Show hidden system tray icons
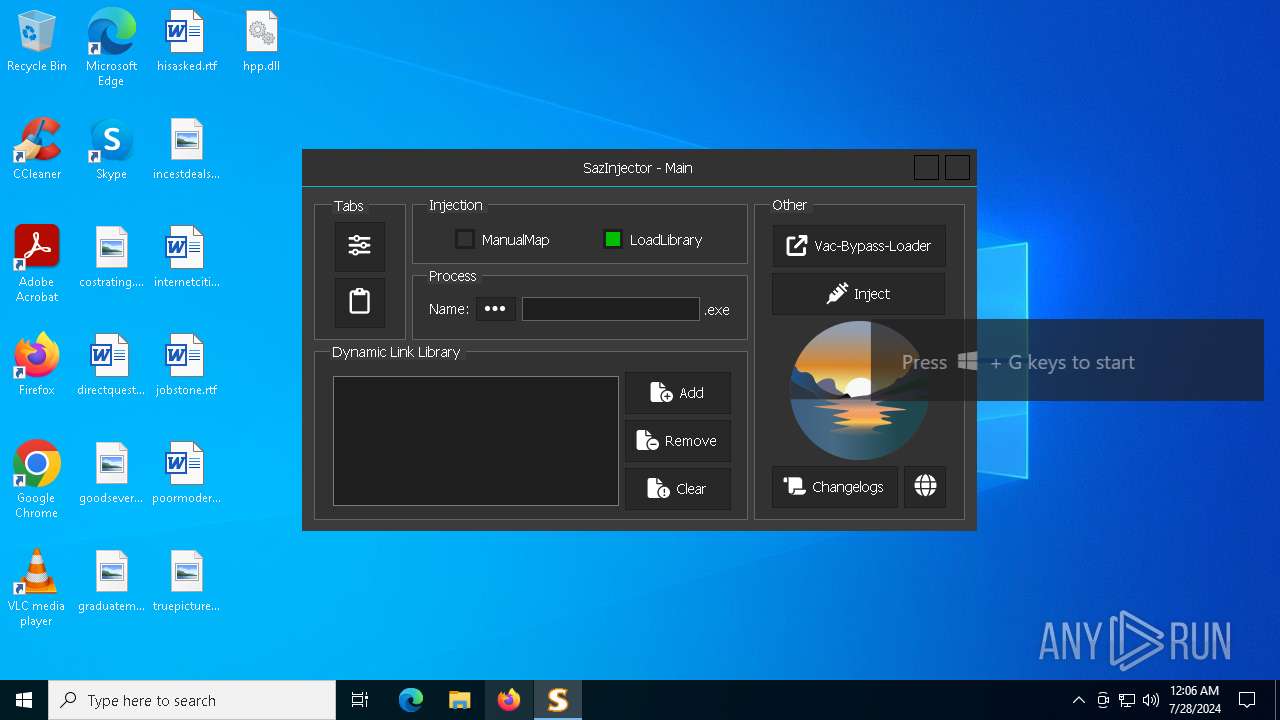 [1078, 700]
